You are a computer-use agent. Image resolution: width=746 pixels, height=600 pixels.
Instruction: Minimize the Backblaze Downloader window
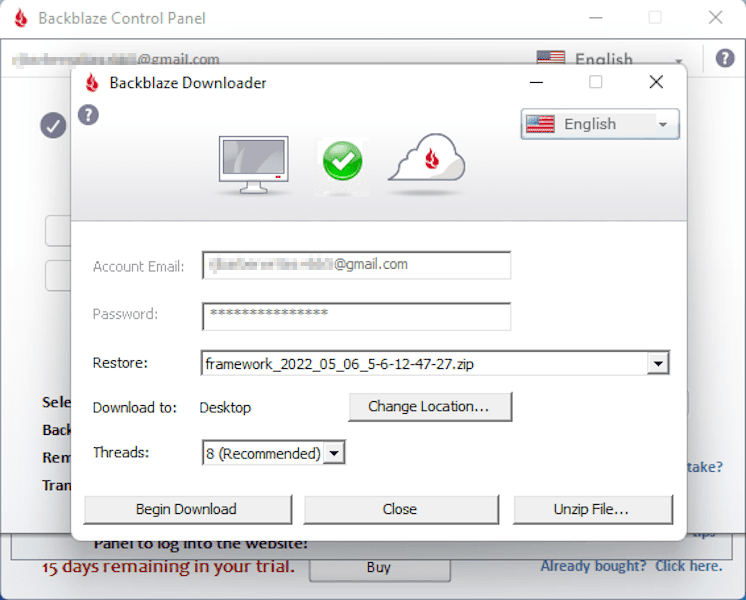(x=536, y=83)
